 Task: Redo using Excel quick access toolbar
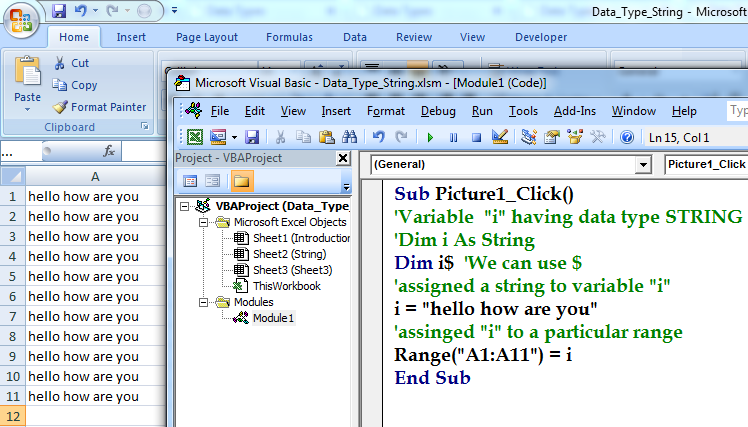click(x=112, y=10)
